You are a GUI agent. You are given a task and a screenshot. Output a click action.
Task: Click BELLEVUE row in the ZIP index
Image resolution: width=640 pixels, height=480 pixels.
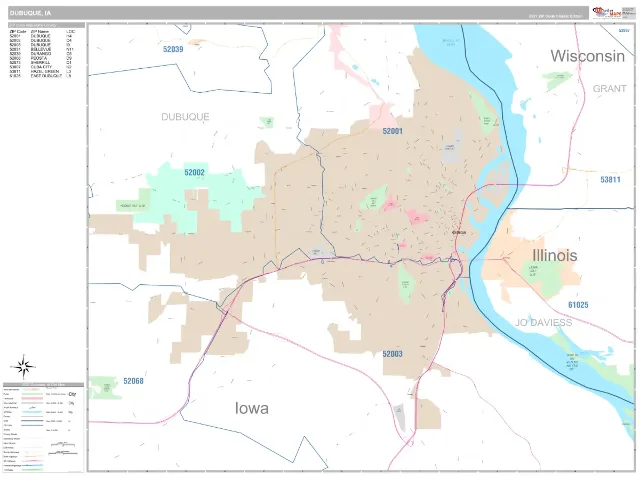(x=42, y=49)
